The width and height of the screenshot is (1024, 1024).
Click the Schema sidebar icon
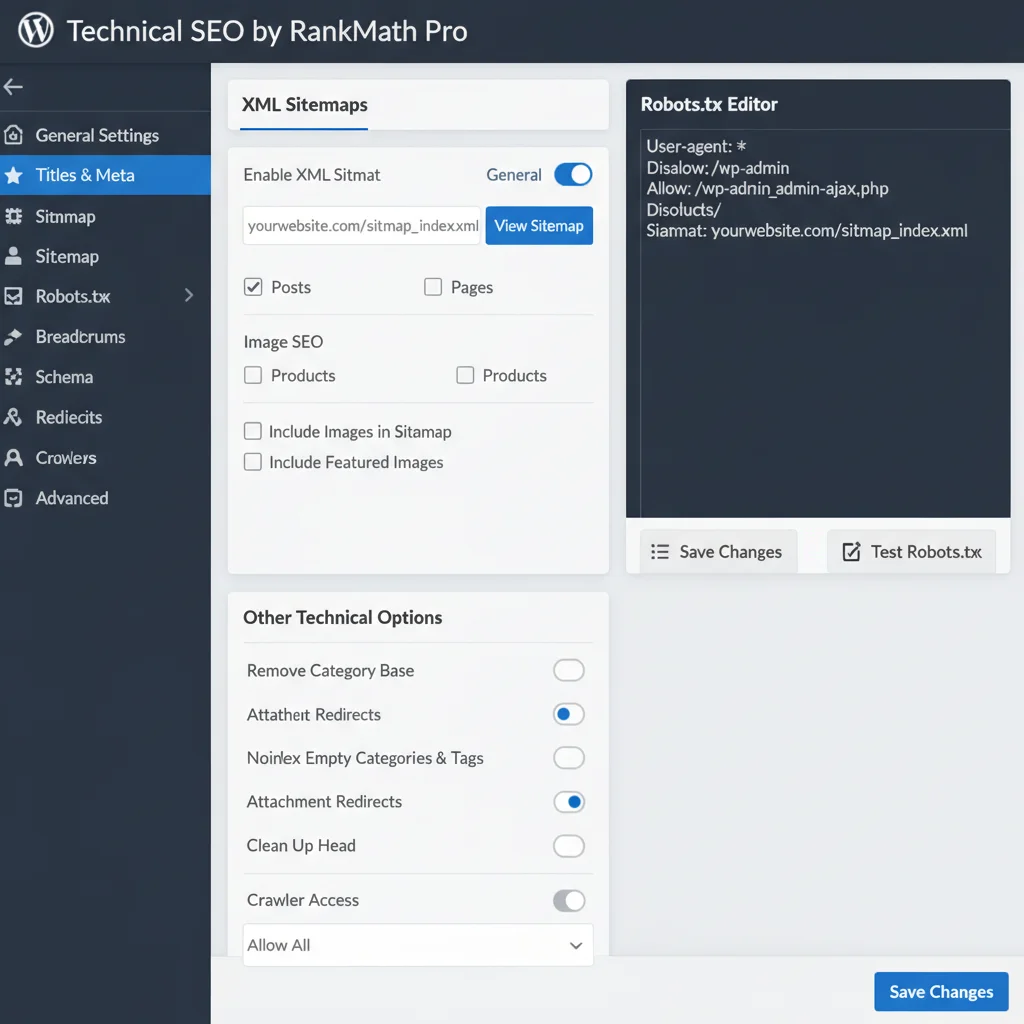coord(14,377)
